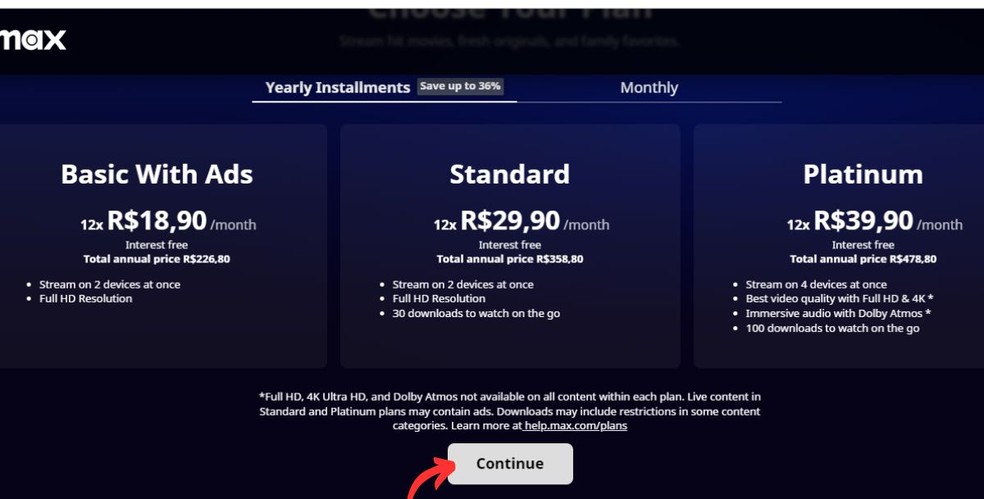Click the Stream on 4 devices feature
The image size is (984, 499).
click(x=816, y=285)
